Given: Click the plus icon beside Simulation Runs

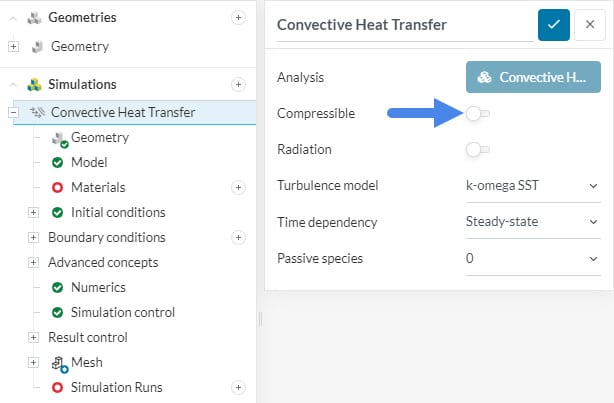Looking at the screenshot, I should click(237, 387).
